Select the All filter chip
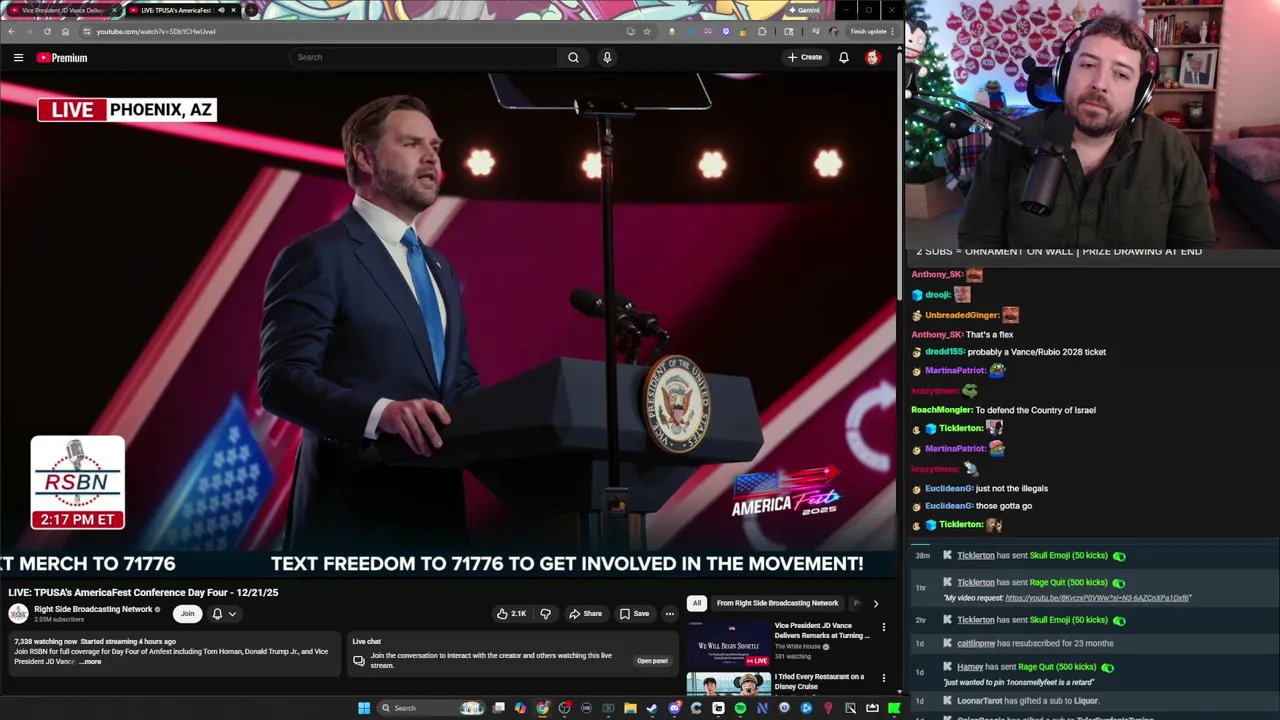The image size is (1280, 720). [x=696, y=603]
